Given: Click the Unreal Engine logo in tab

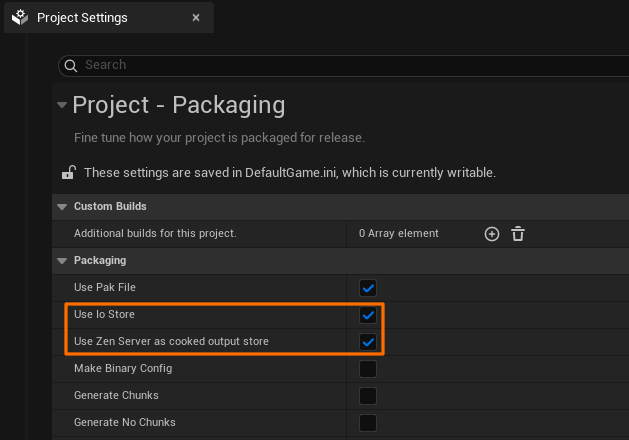Looking at the screenshot, I should [x=20, y=18].
